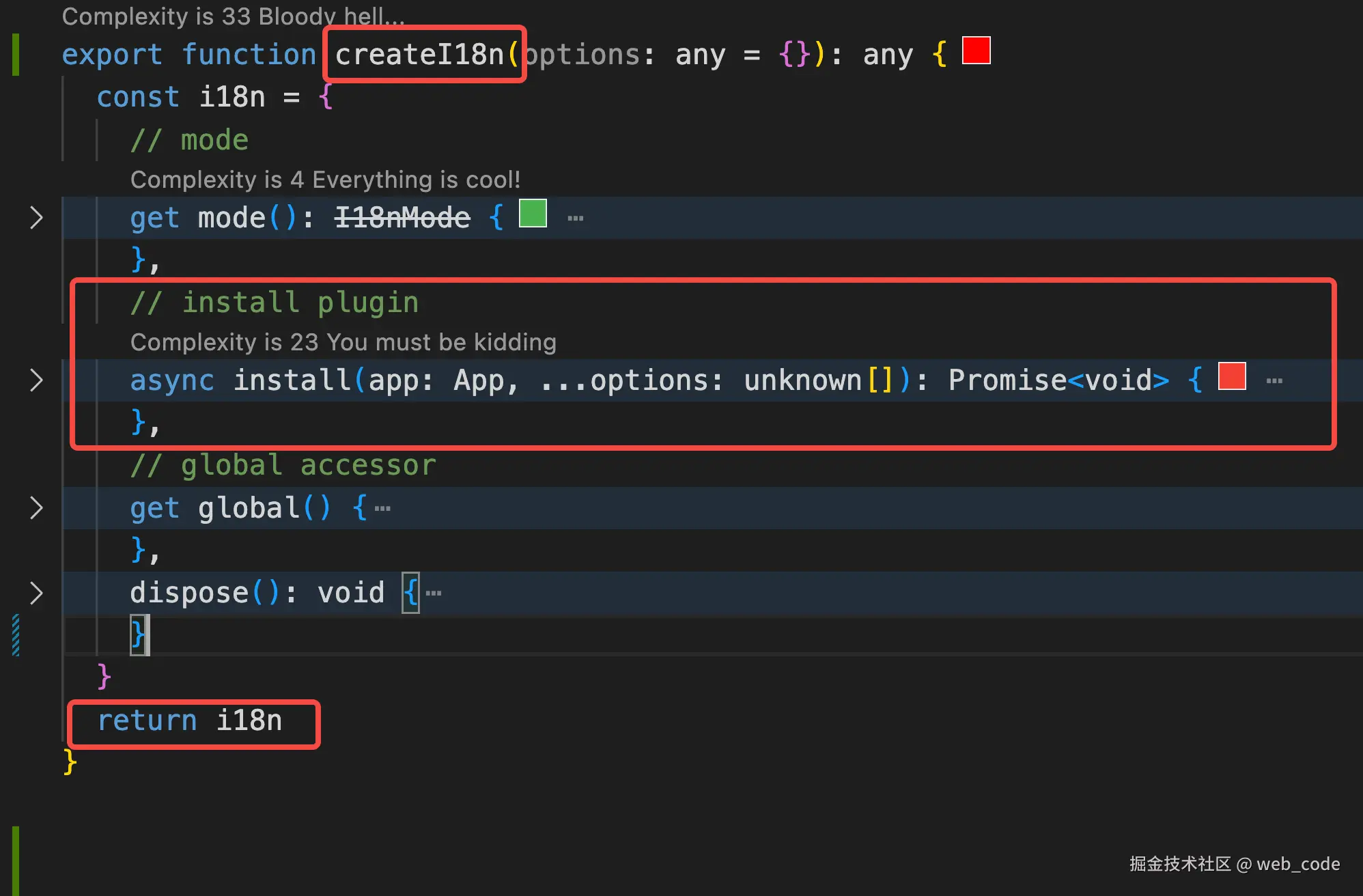1363x896 pixels.
Task: Expand the folded get mode block
Action: [36, 218]
